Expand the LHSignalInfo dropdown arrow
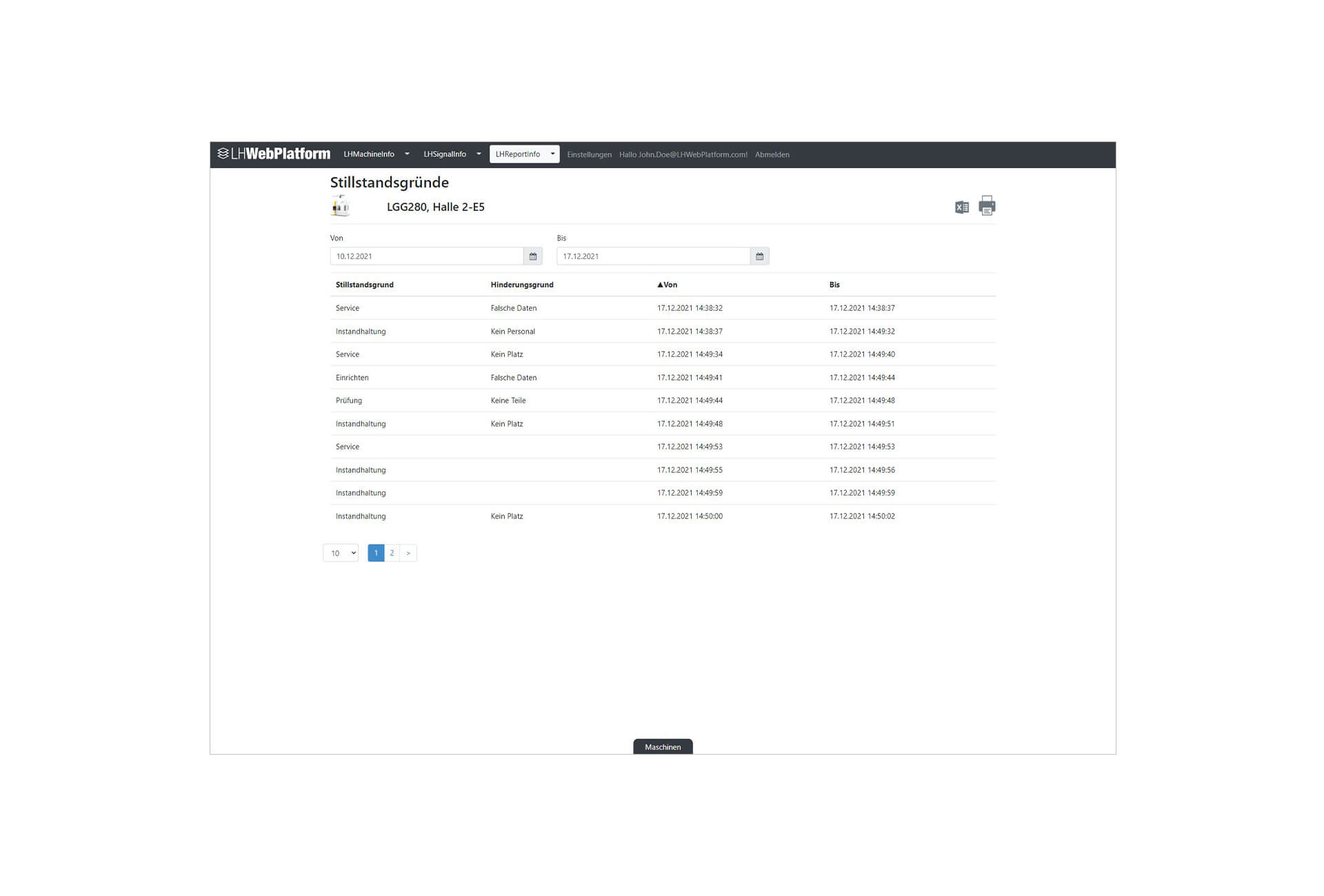The height and width of the screenshot is (896, 1324). [x=479, y=154]
